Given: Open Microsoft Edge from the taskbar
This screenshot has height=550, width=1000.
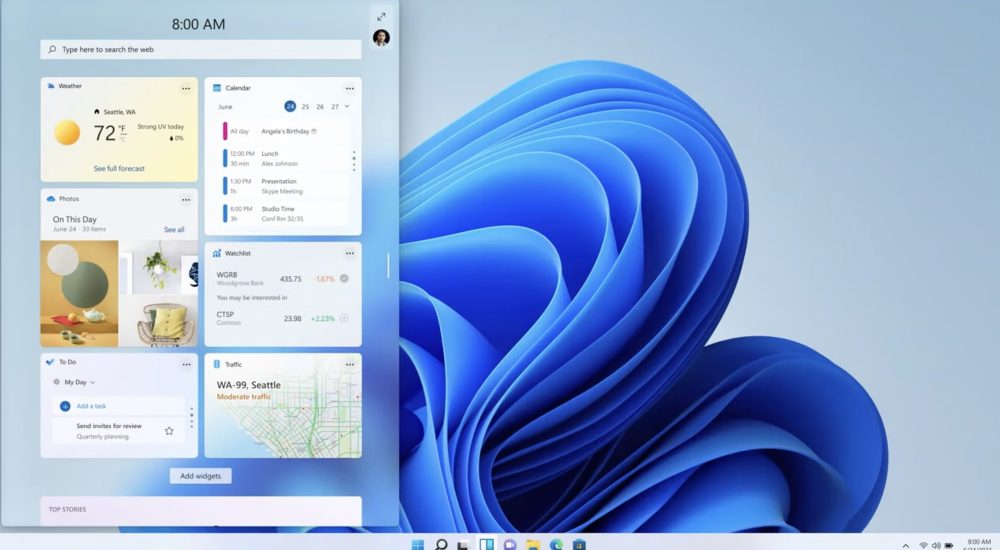Looking at the screenshot, I should point(556,545).
